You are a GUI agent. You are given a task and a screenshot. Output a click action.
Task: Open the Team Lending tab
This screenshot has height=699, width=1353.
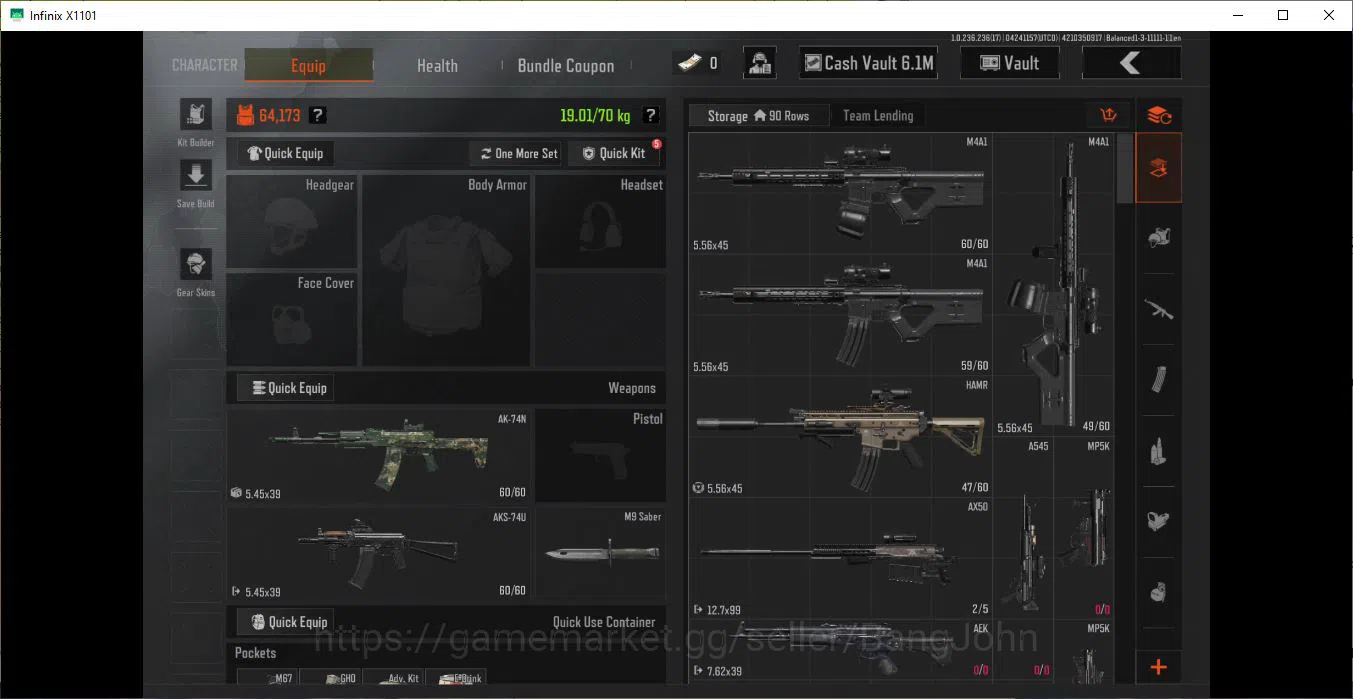click(878, 116)
